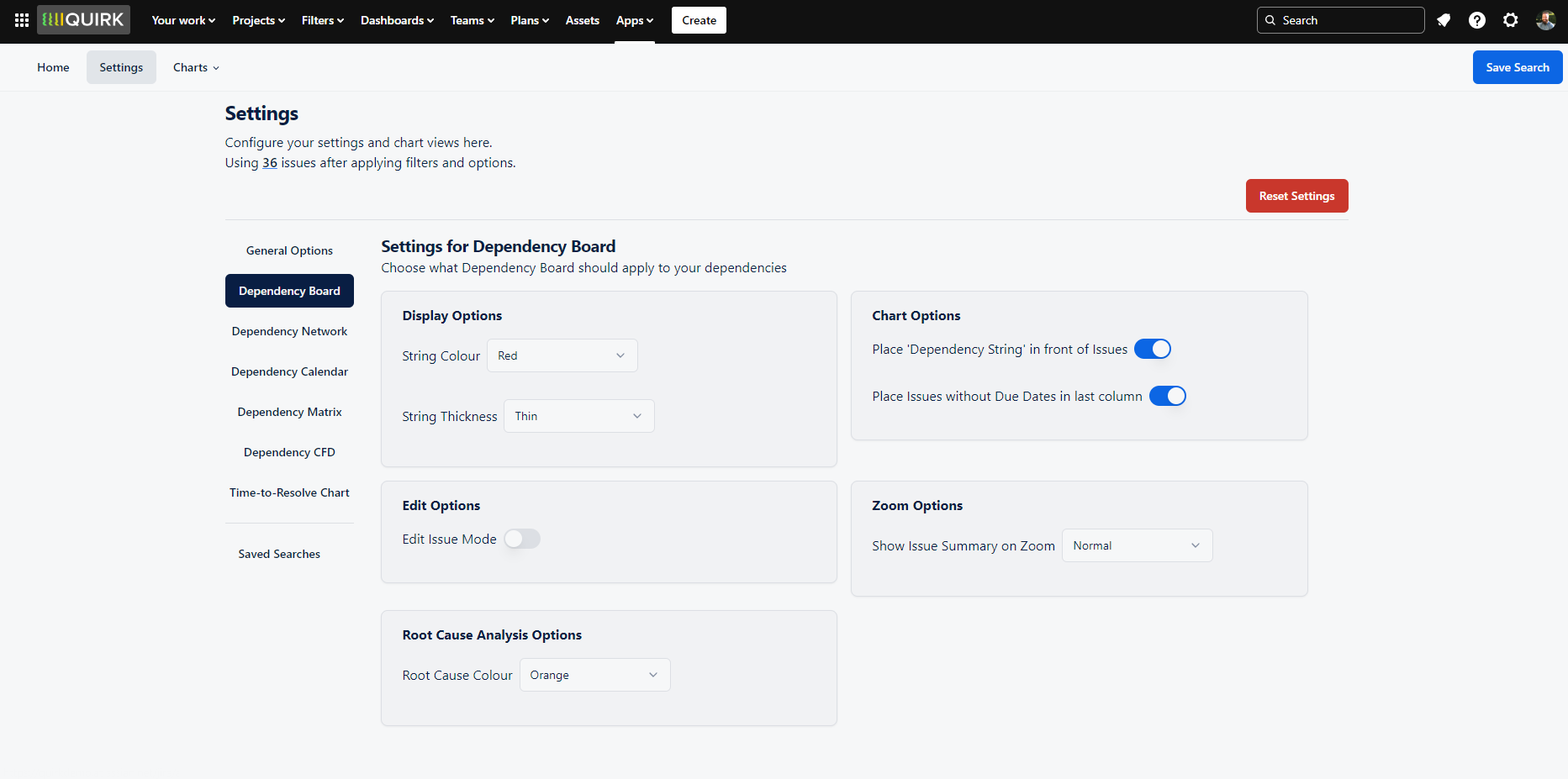Click the Create button
This screenshot has height=779, width=1568.
pyautogui.click(x=699, y=20)
